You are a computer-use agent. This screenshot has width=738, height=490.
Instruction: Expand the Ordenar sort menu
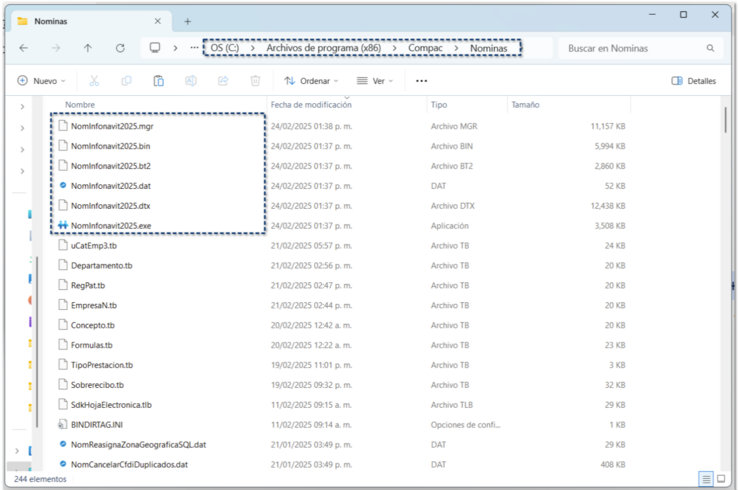click(311, 81)
